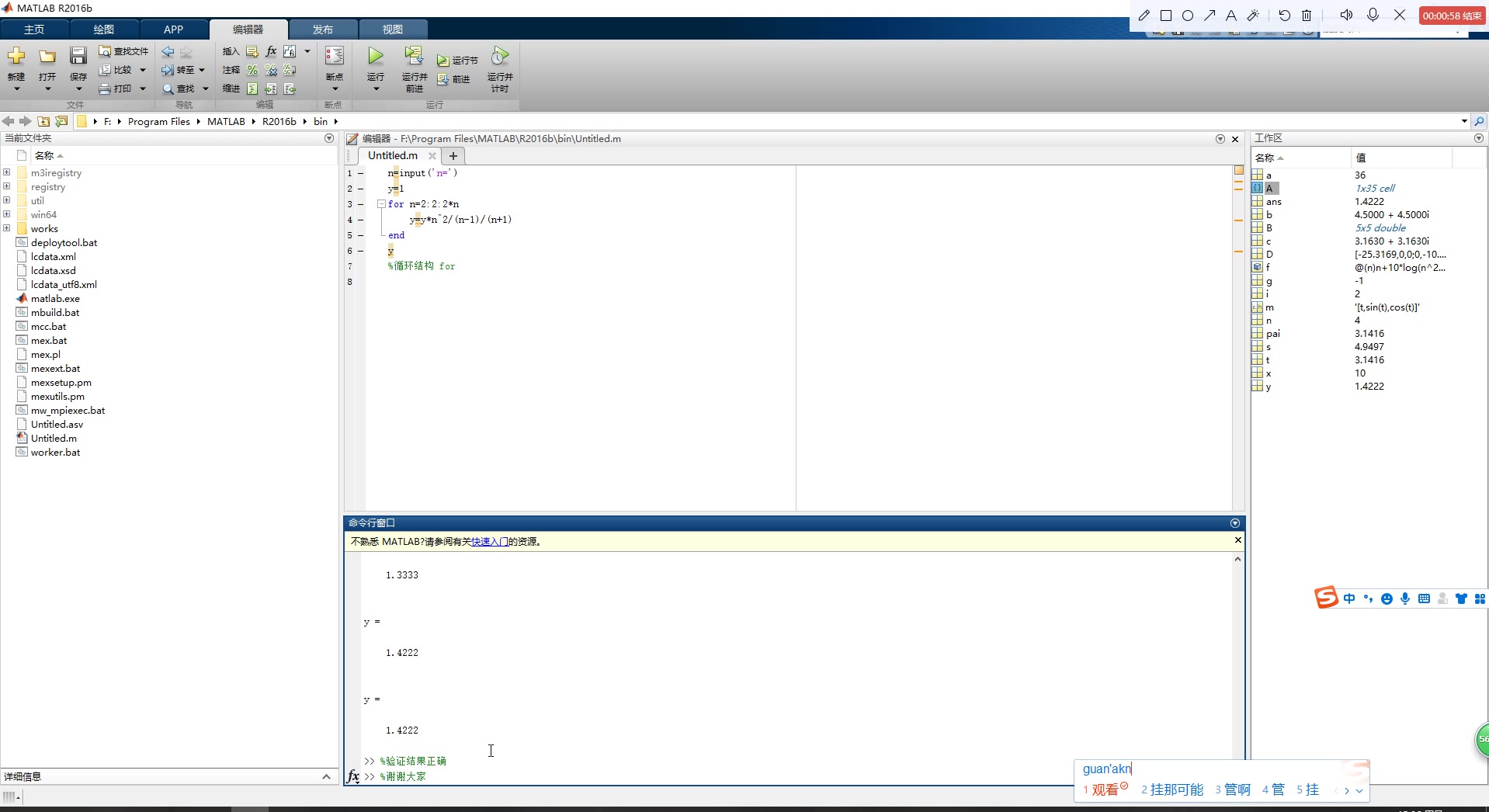This screenshot has width=1489, height=812.
Task: Comment the selection with the % icon
Action: pyautogui.click(x=252, y=70)
